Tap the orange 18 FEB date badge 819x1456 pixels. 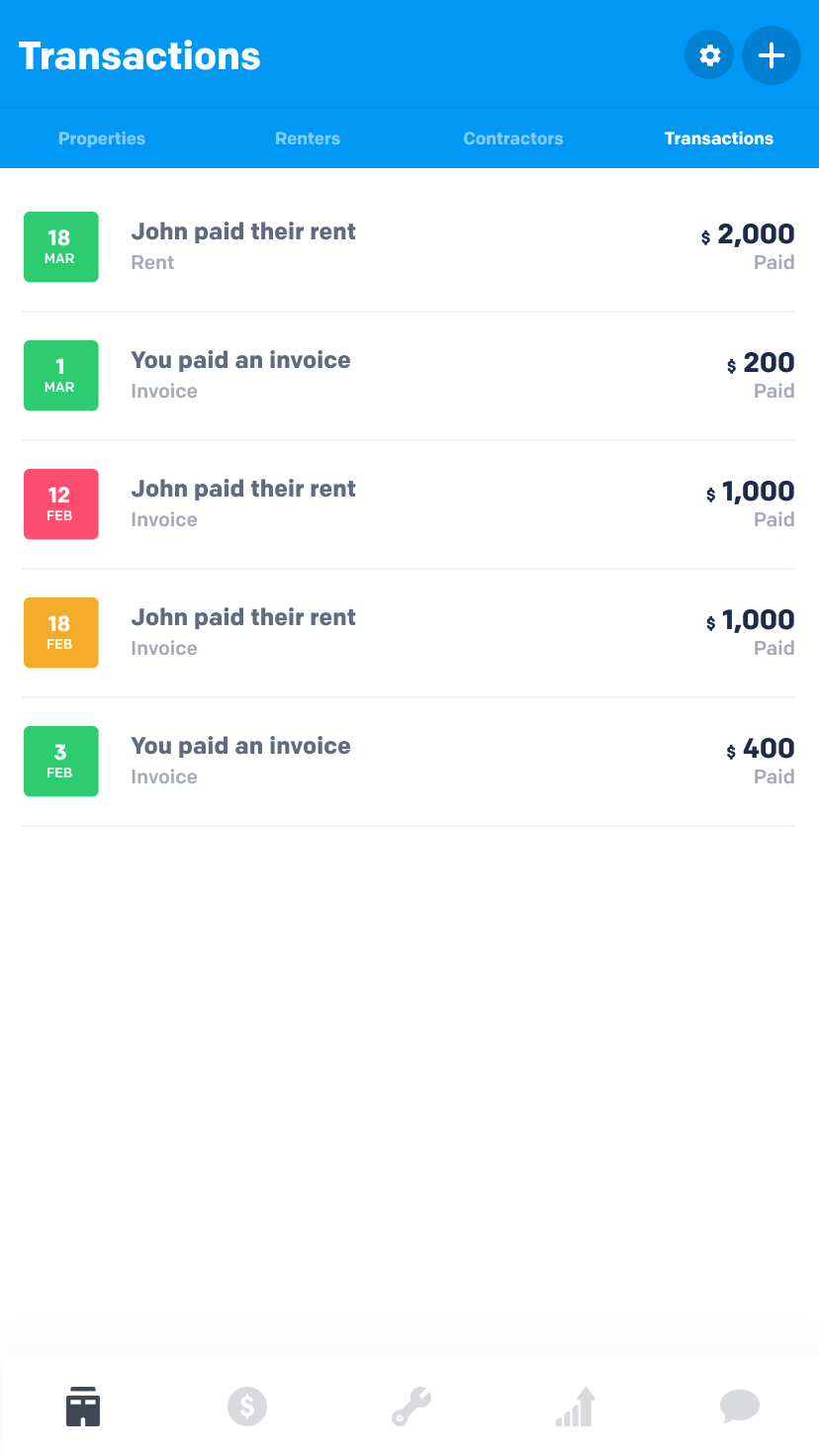click(x=61, y=633)
